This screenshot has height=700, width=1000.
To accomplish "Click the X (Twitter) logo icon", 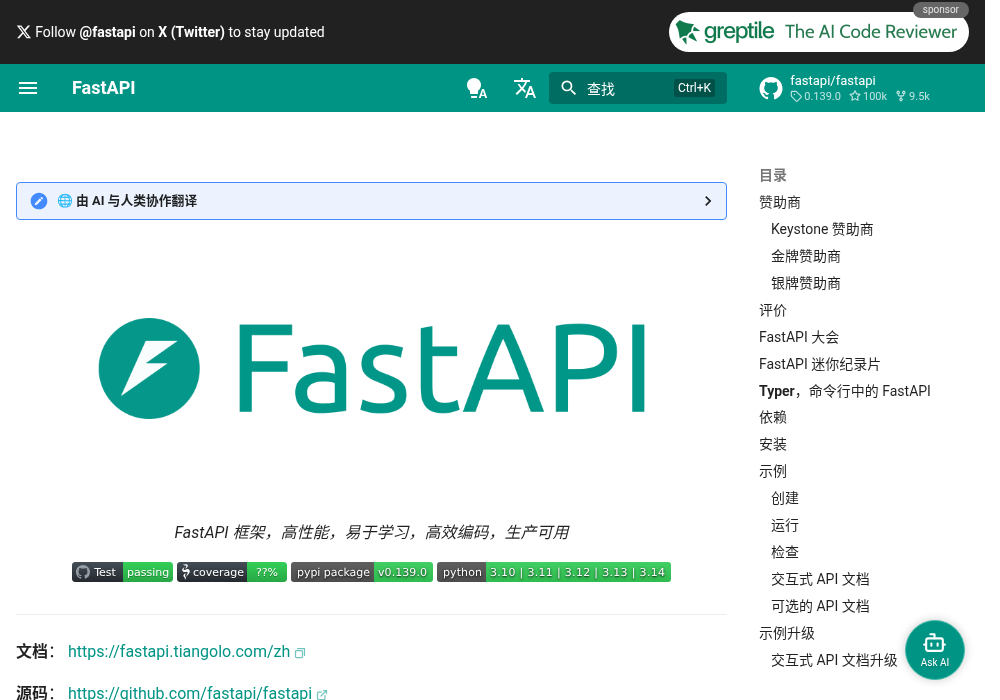I will tap(24, 32).
